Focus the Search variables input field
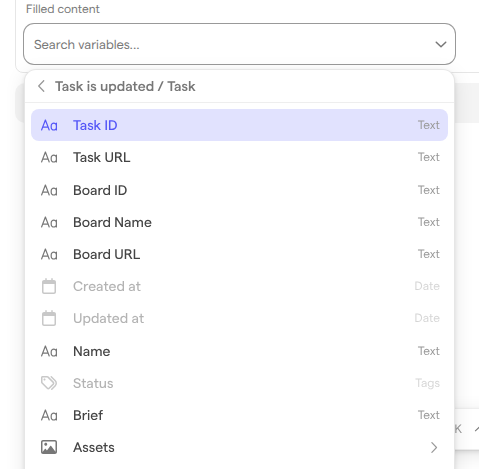This screenshot has height=469, width=479. (x=239, y=44)
